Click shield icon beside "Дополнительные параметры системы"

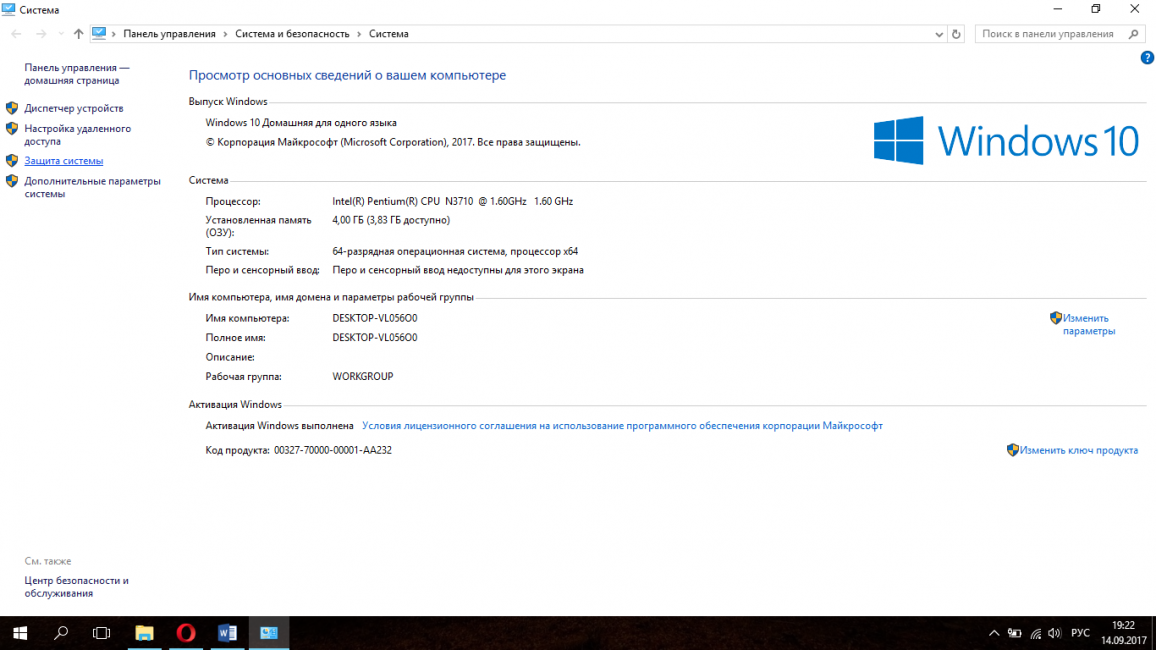[12, 181]
